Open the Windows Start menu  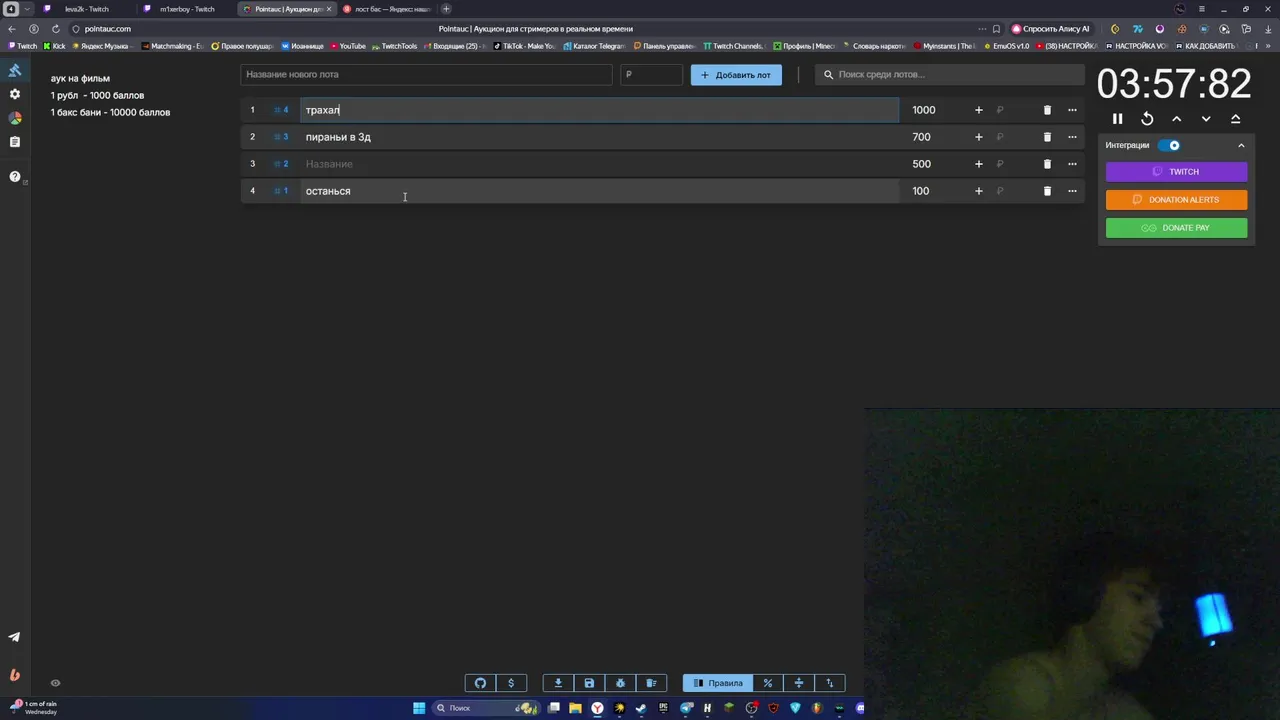(419, 708)
